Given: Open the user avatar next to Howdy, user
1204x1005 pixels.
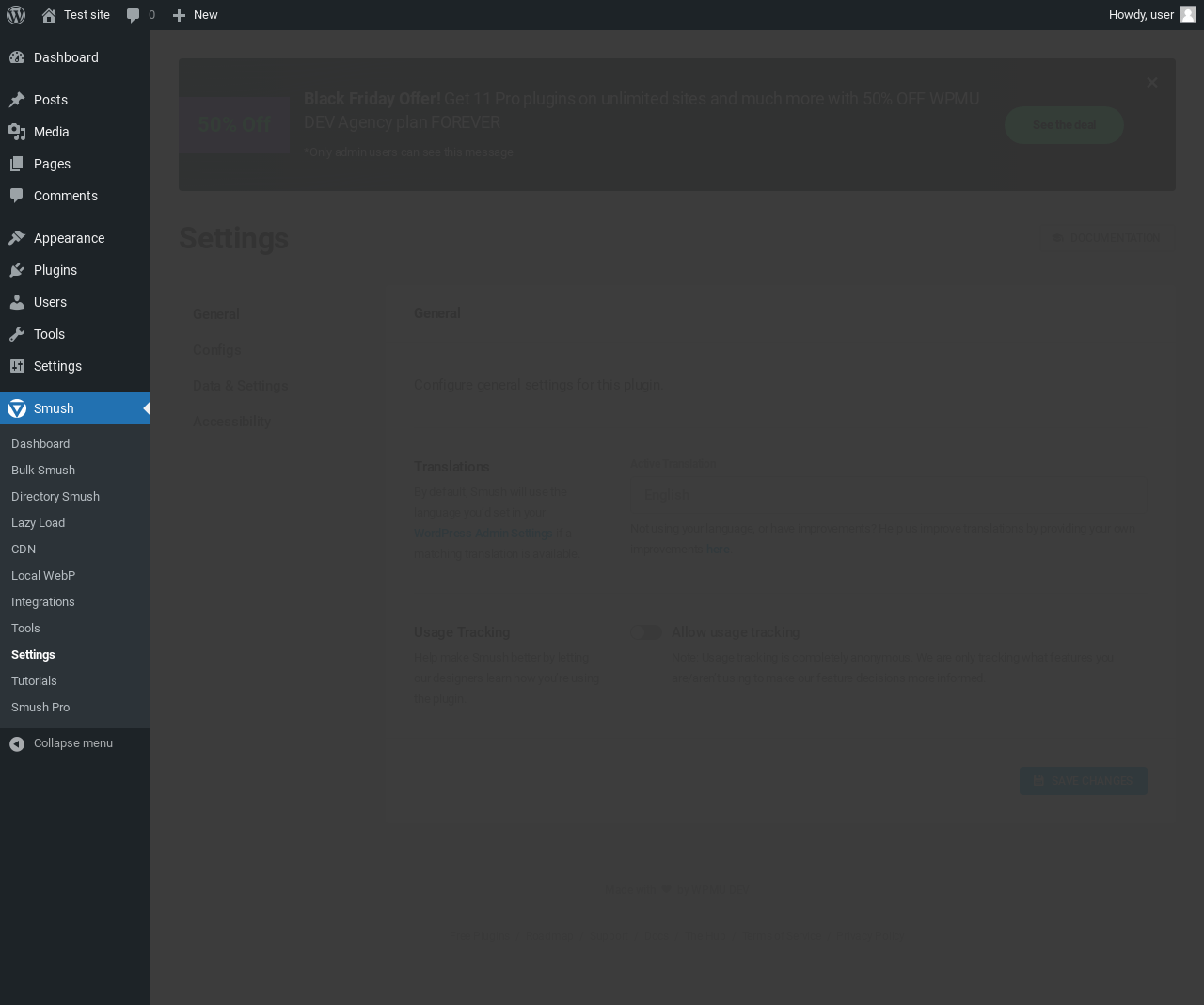Looking at the screenshot, I should [1188, 15].
